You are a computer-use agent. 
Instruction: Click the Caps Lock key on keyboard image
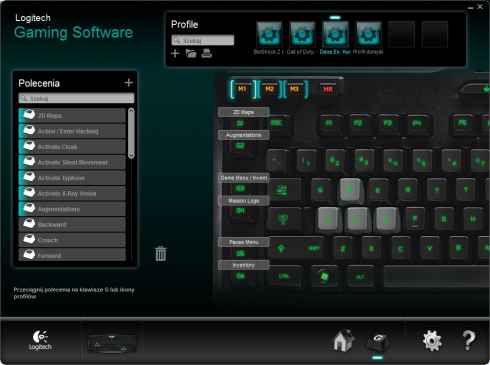point(285,219)
